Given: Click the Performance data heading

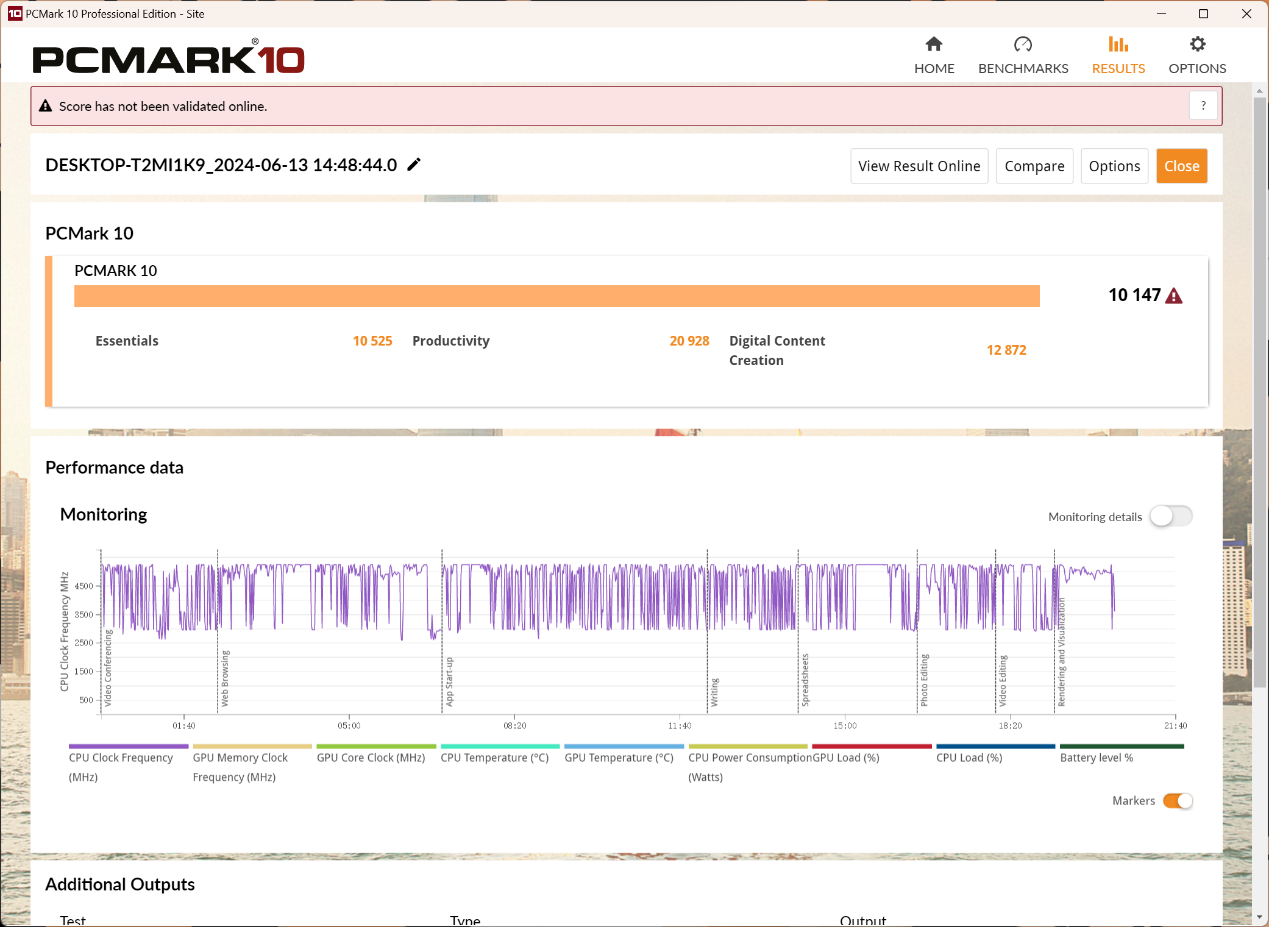Looking at the screenshot, I should 114,468.
